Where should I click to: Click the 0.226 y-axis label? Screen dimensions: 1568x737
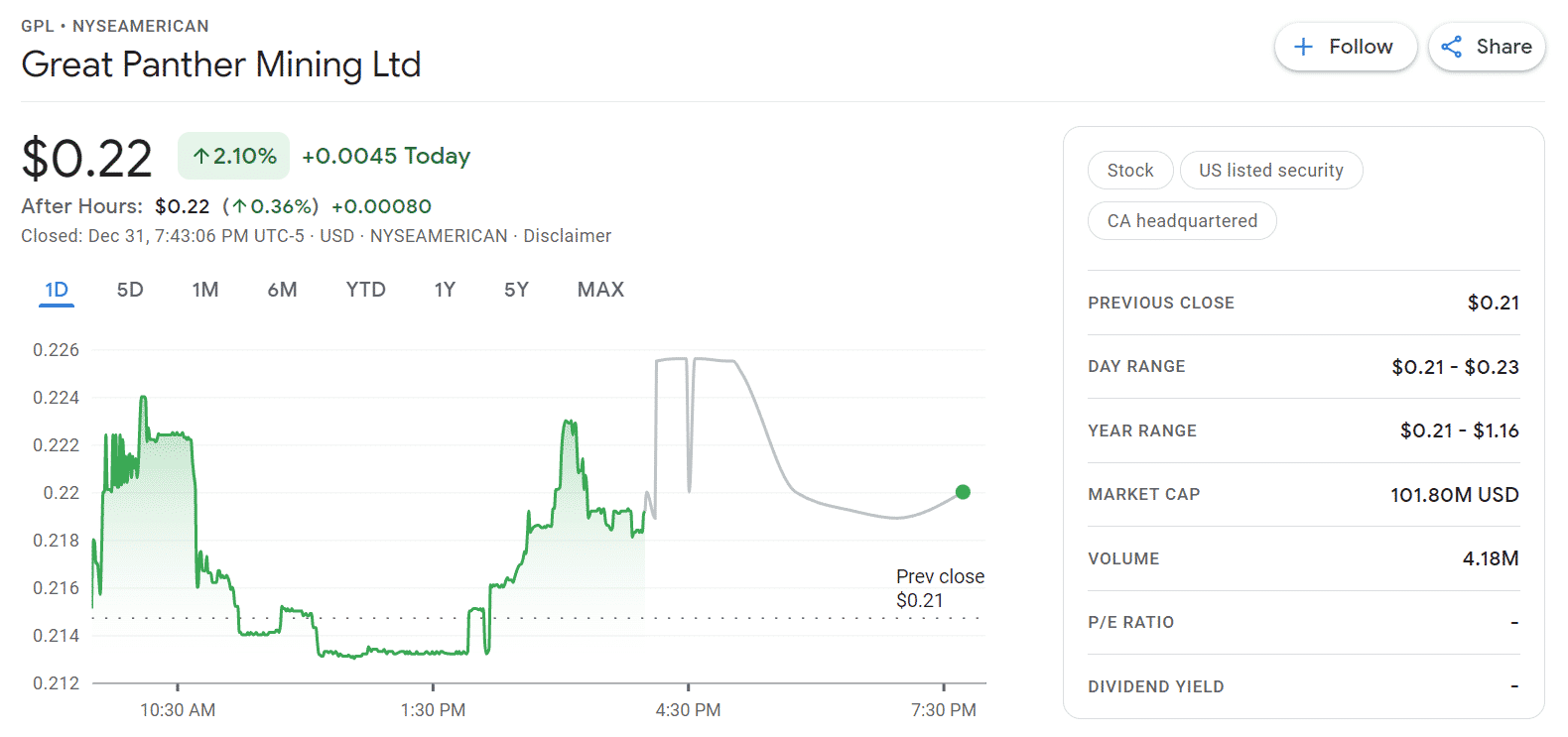coord(56,350)
